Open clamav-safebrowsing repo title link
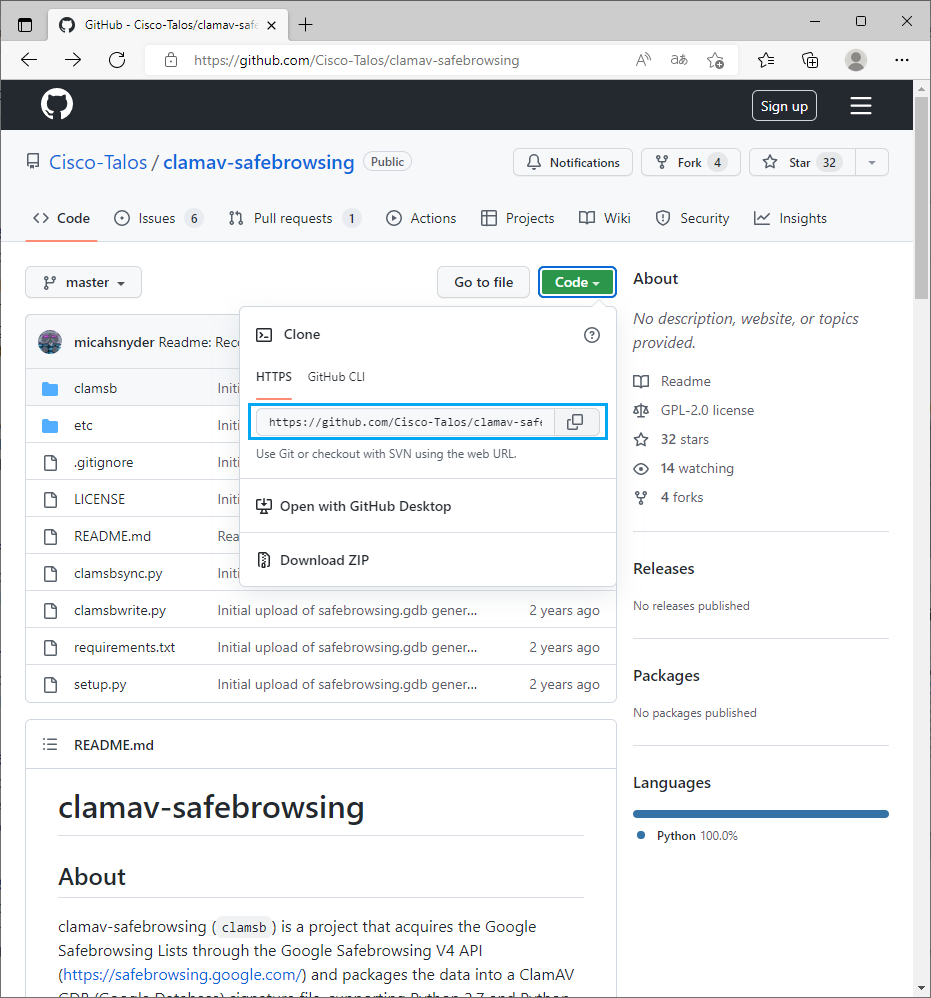This screenshot has width=931, height=998. [258, 162]
